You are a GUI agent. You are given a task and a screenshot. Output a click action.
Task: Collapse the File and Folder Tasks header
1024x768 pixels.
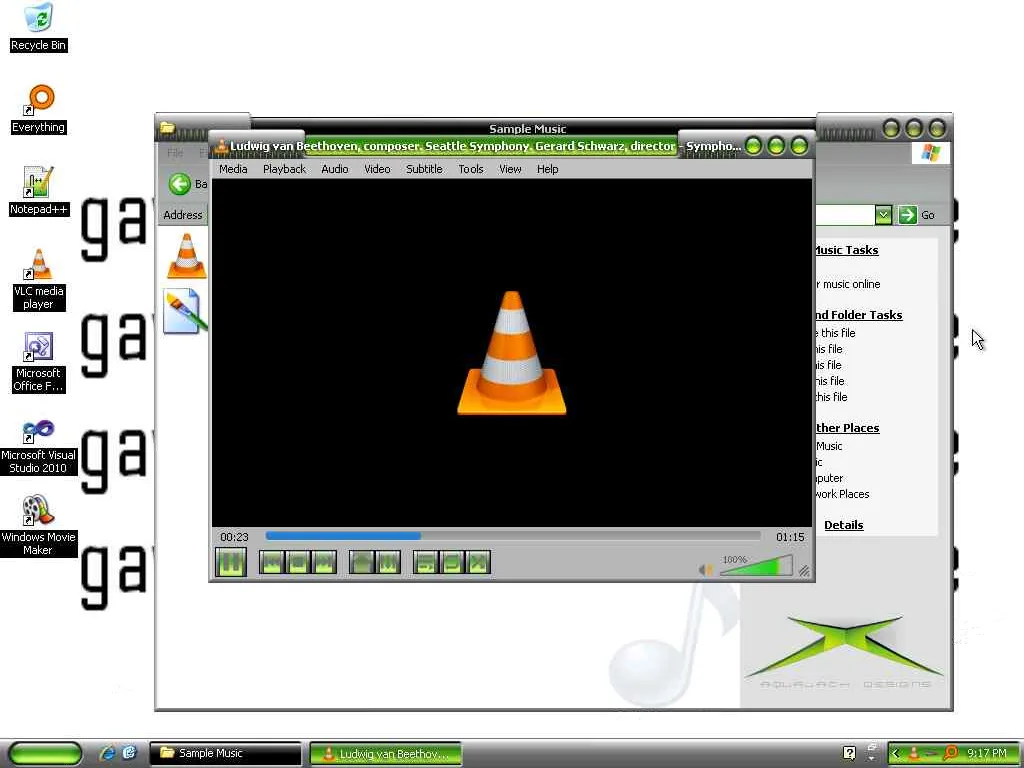858,315
